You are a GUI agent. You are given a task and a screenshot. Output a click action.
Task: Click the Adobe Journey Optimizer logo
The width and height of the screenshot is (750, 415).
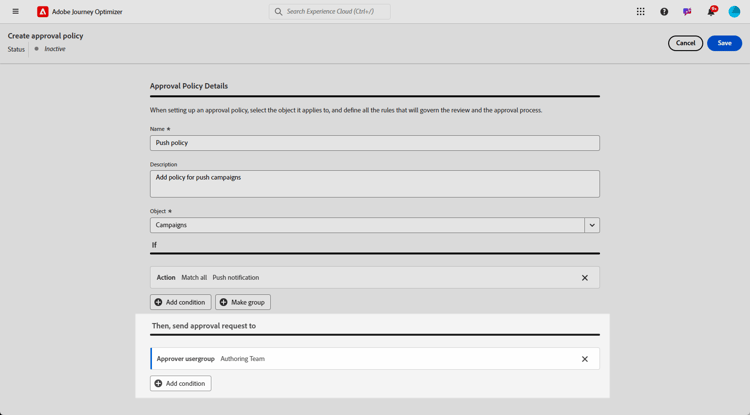coord(43,11)
